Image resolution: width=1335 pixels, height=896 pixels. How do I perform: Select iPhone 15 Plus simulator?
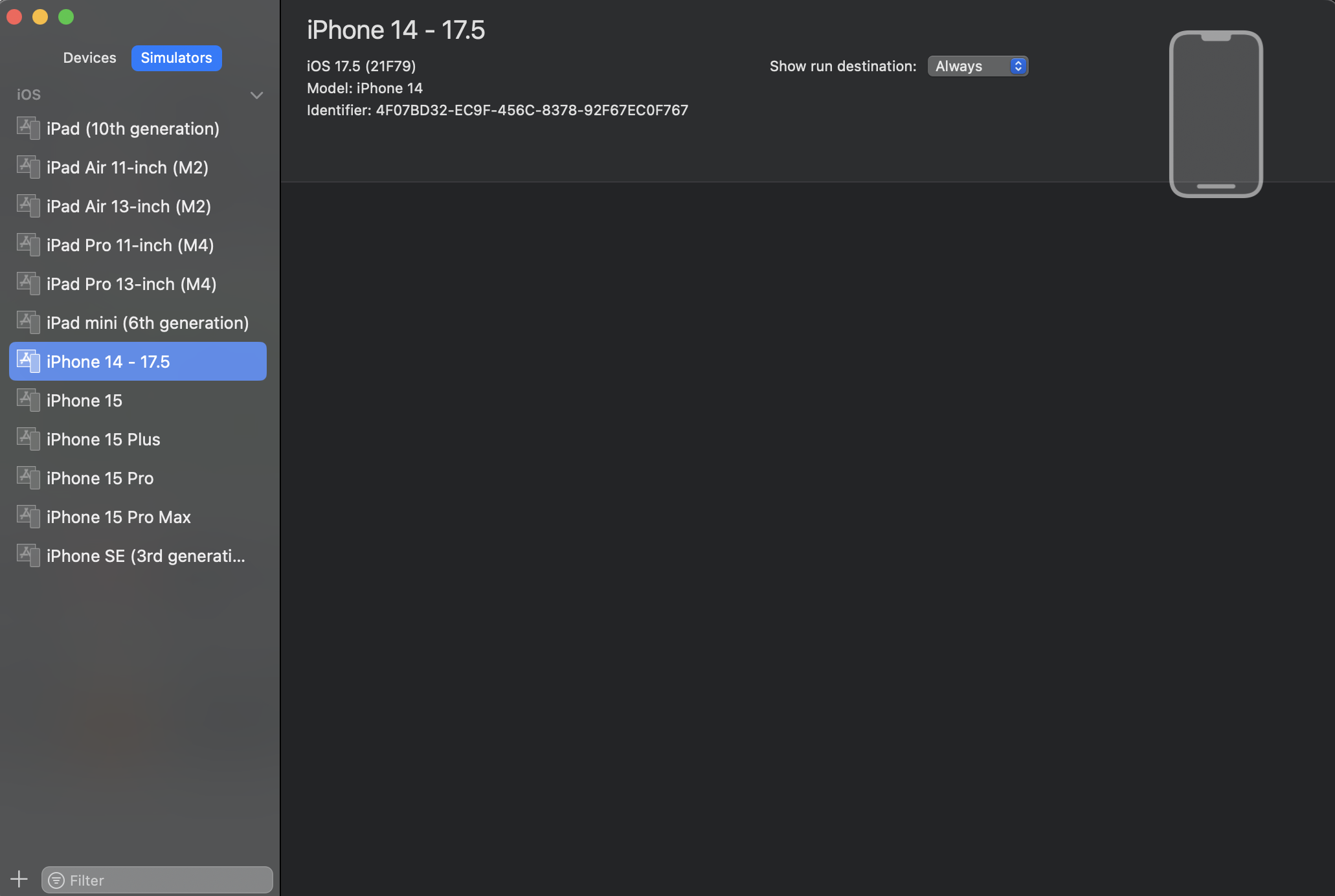(x=103, y=440)
